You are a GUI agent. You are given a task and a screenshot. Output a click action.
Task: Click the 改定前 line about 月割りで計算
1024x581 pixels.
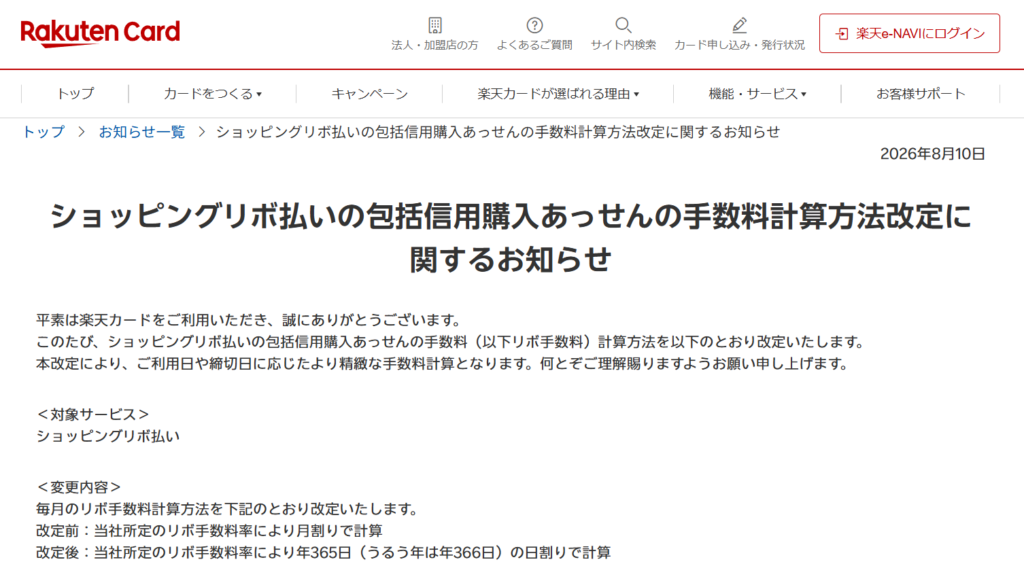click(x=209, y=531)
